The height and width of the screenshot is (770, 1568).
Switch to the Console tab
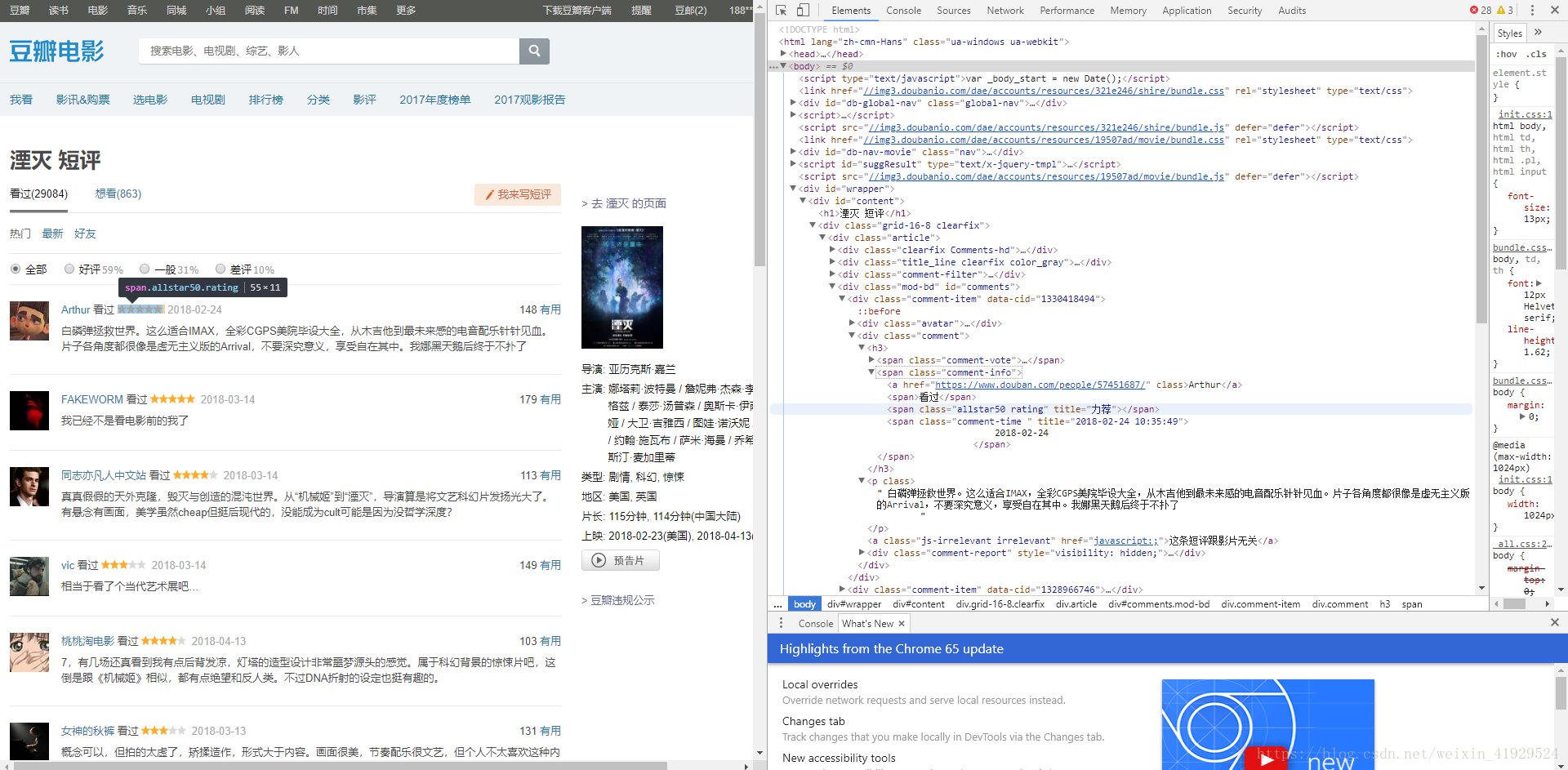[903, 11]
